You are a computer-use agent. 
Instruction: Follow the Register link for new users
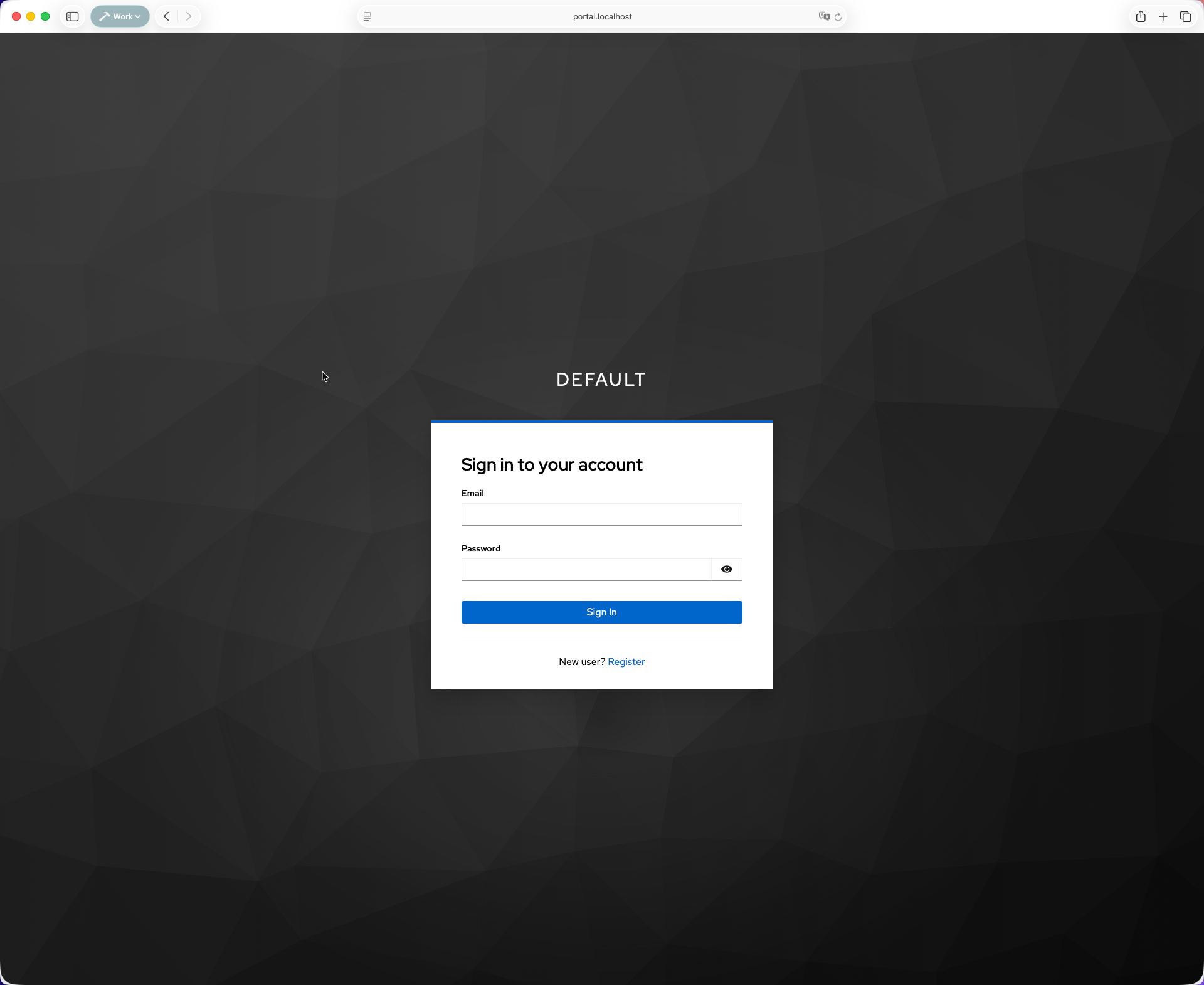click(626, 661)
